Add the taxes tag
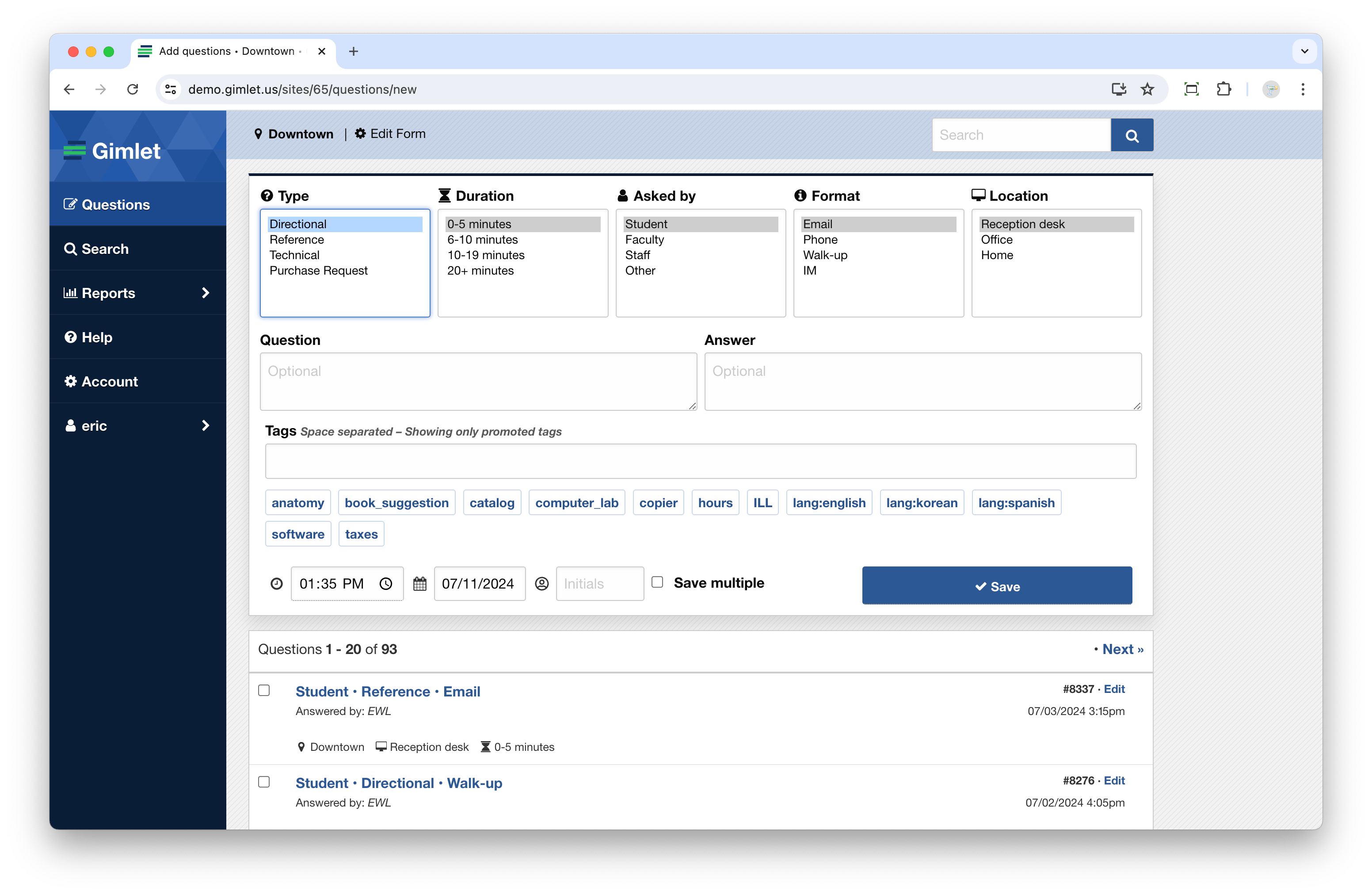 (x=362, y=534)
